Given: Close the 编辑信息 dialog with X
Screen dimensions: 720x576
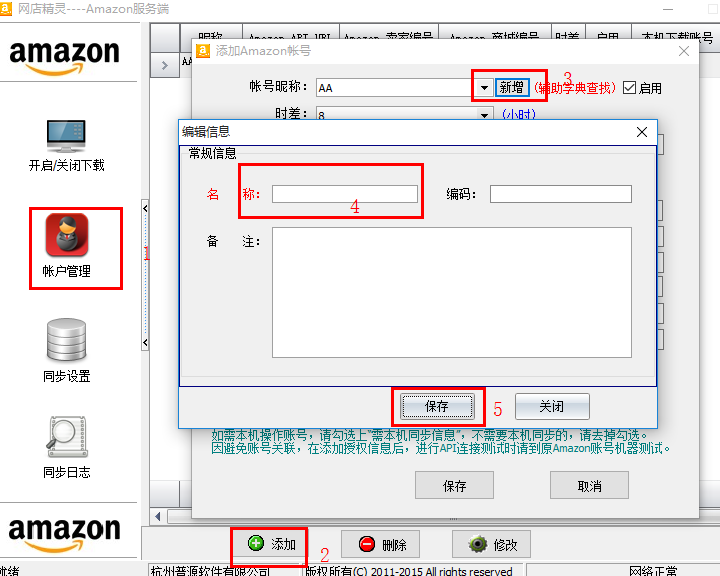Looking at the screenshot, I should click(642, 132).
